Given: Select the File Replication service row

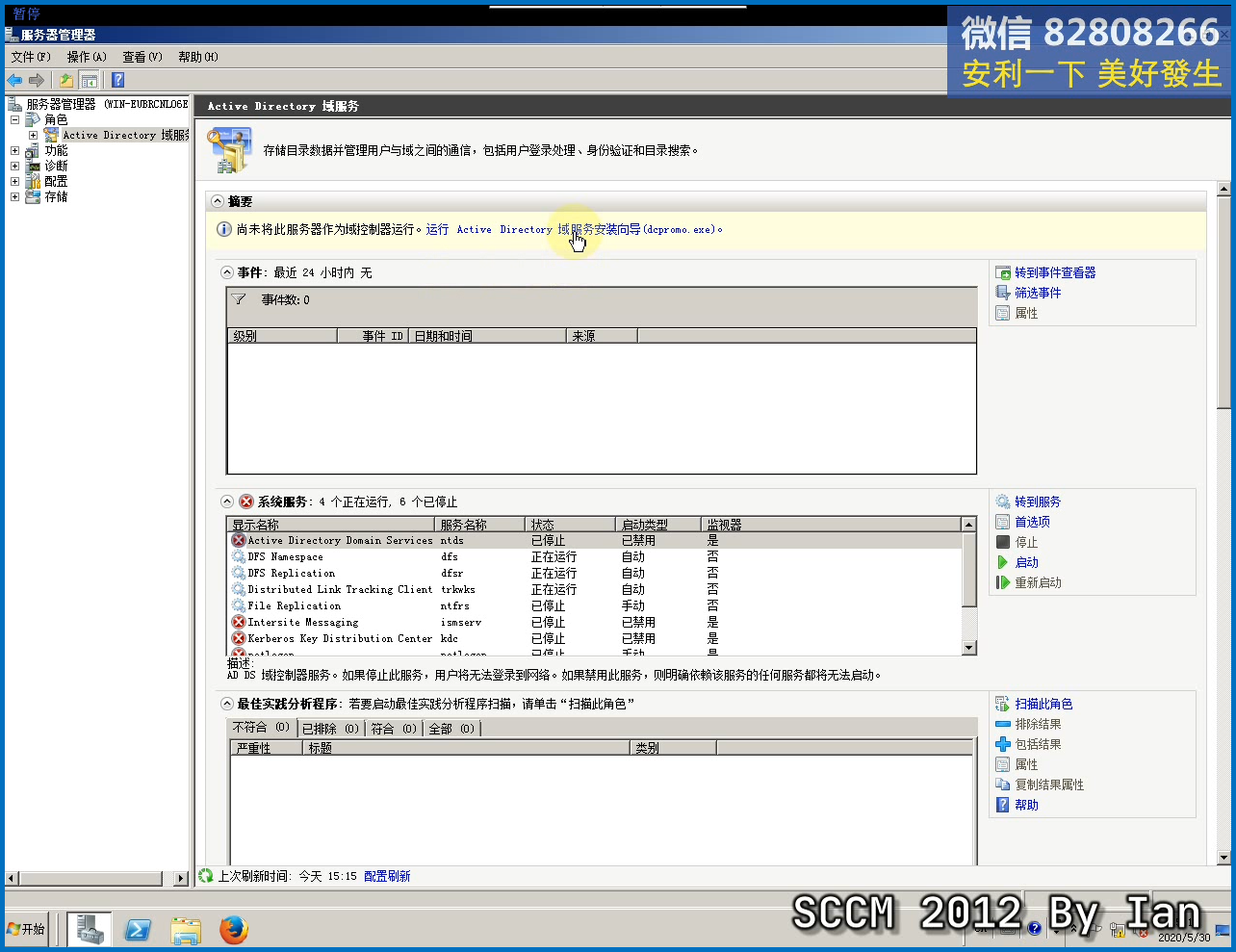Looking at the screenshot, I should [x=595, y=606].
